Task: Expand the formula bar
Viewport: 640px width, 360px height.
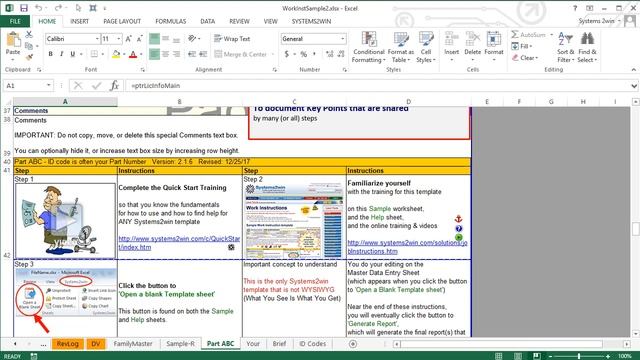Action: tap(634, 86)
